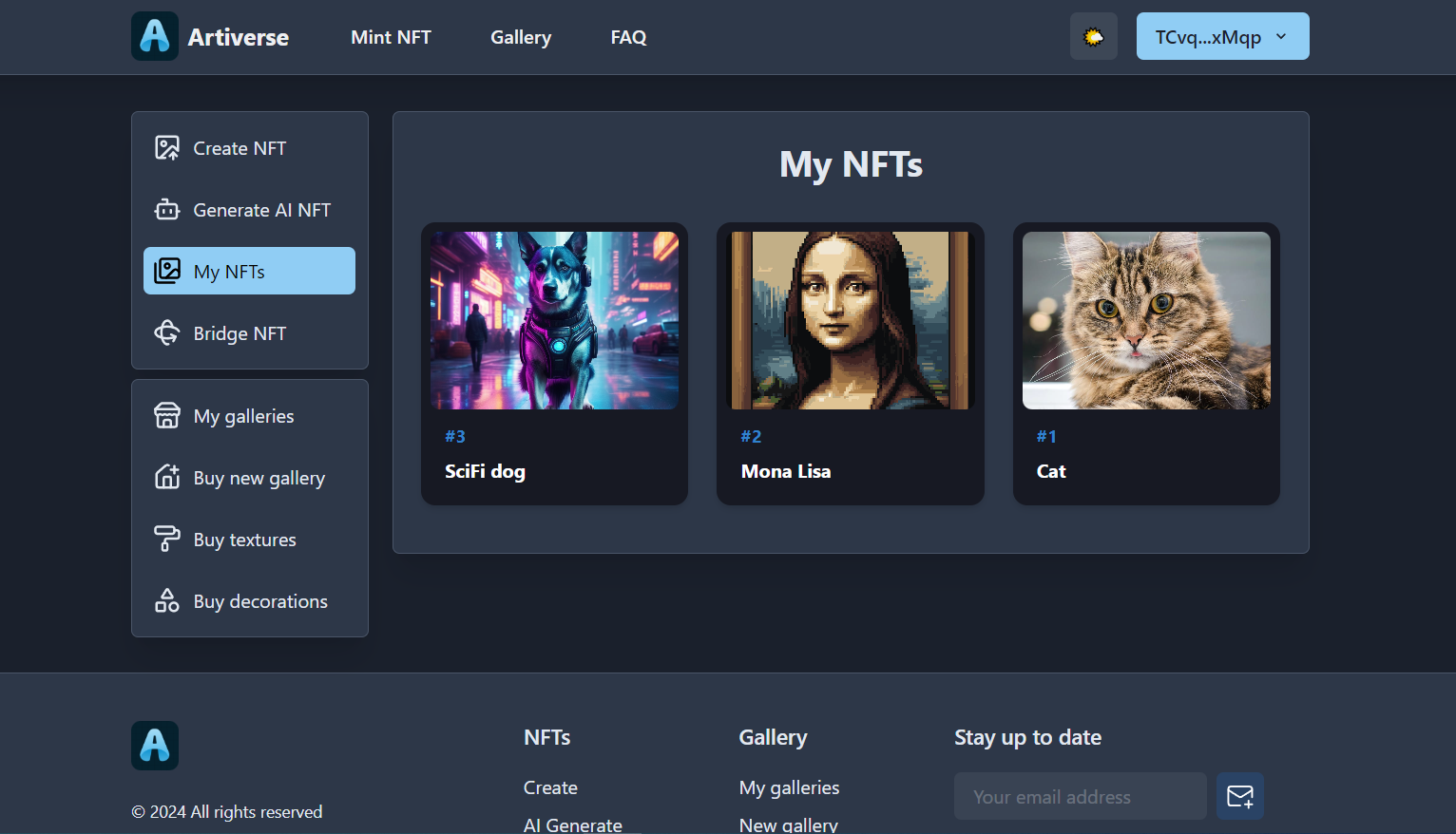This screenshot has height=834, width=1456.
Task: Click the footer Artiverse logo icon
Action: [155, 746]
